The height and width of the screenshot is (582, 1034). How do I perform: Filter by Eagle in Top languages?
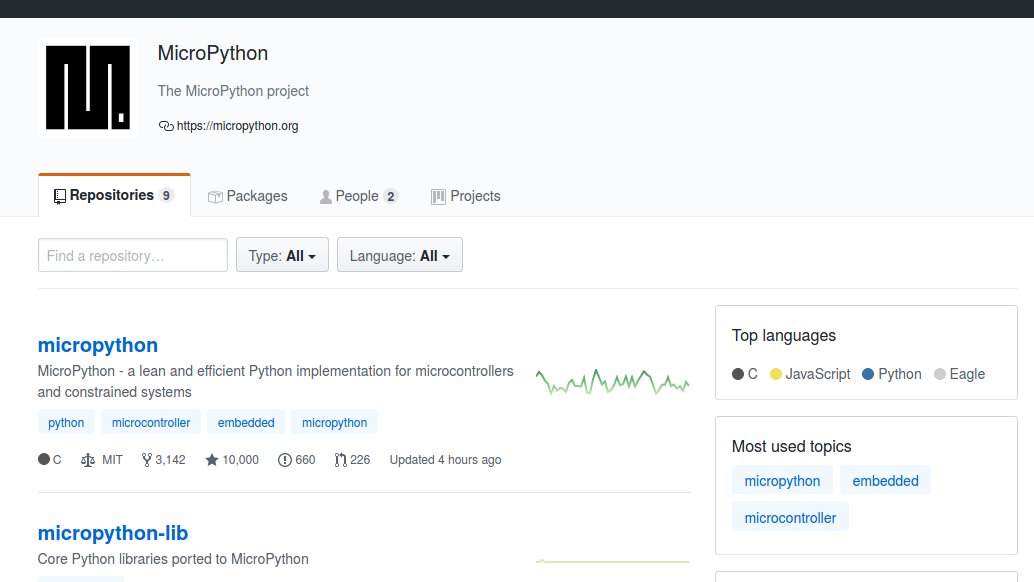959,374
